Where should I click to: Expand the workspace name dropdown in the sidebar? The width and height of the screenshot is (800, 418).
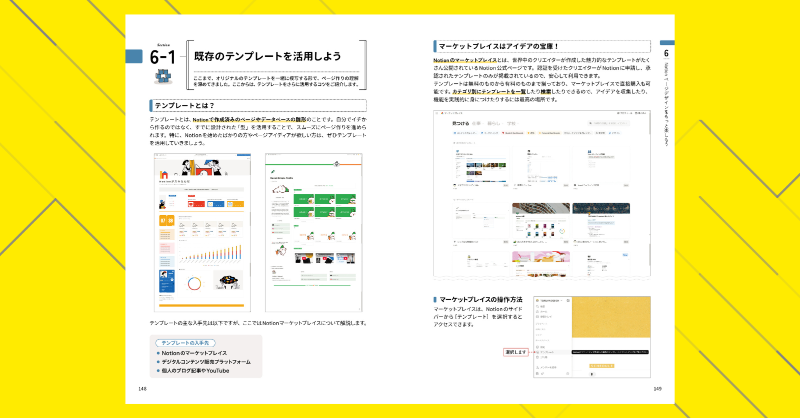click(x=550, y=301)
